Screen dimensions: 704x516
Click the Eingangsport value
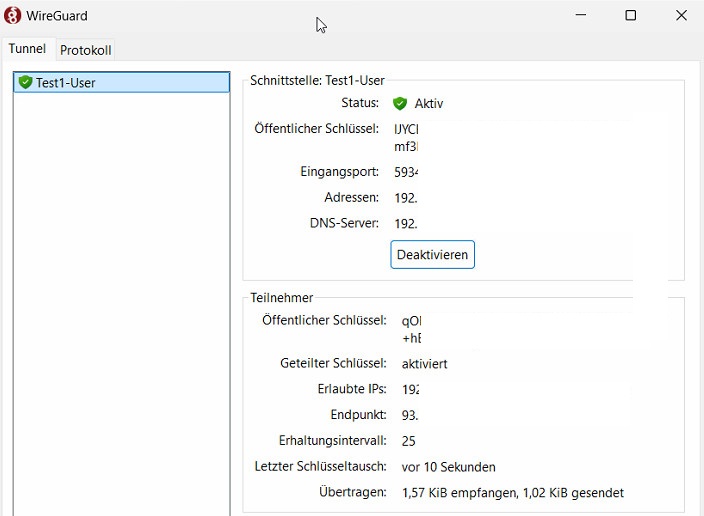point(406,171)
